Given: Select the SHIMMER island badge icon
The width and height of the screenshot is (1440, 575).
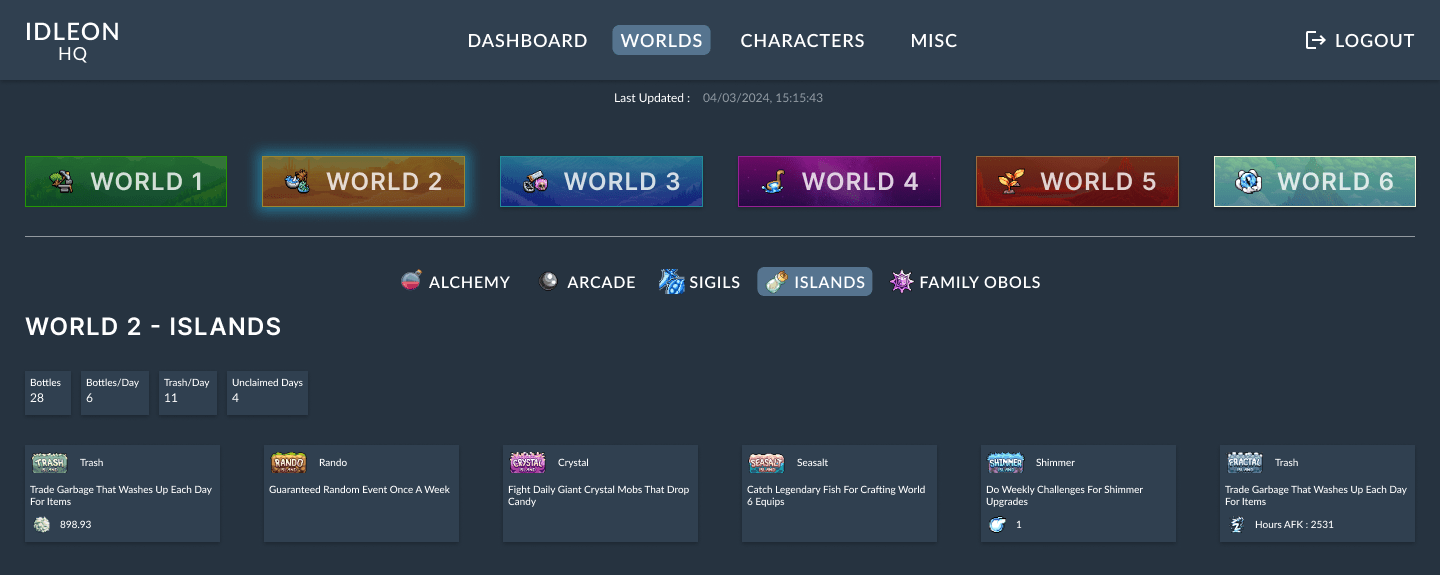Looking at the screenshot, I should tap(1005, 463).
